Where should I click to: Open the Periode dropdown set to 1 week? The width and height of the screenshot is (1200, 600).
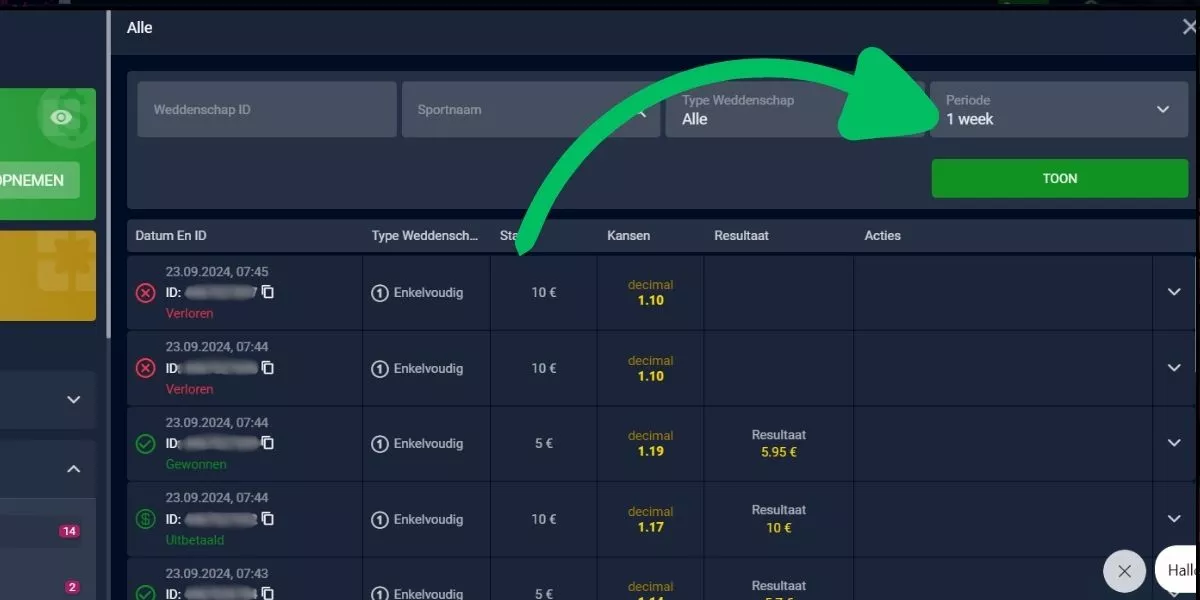[x=1059, y=110]
